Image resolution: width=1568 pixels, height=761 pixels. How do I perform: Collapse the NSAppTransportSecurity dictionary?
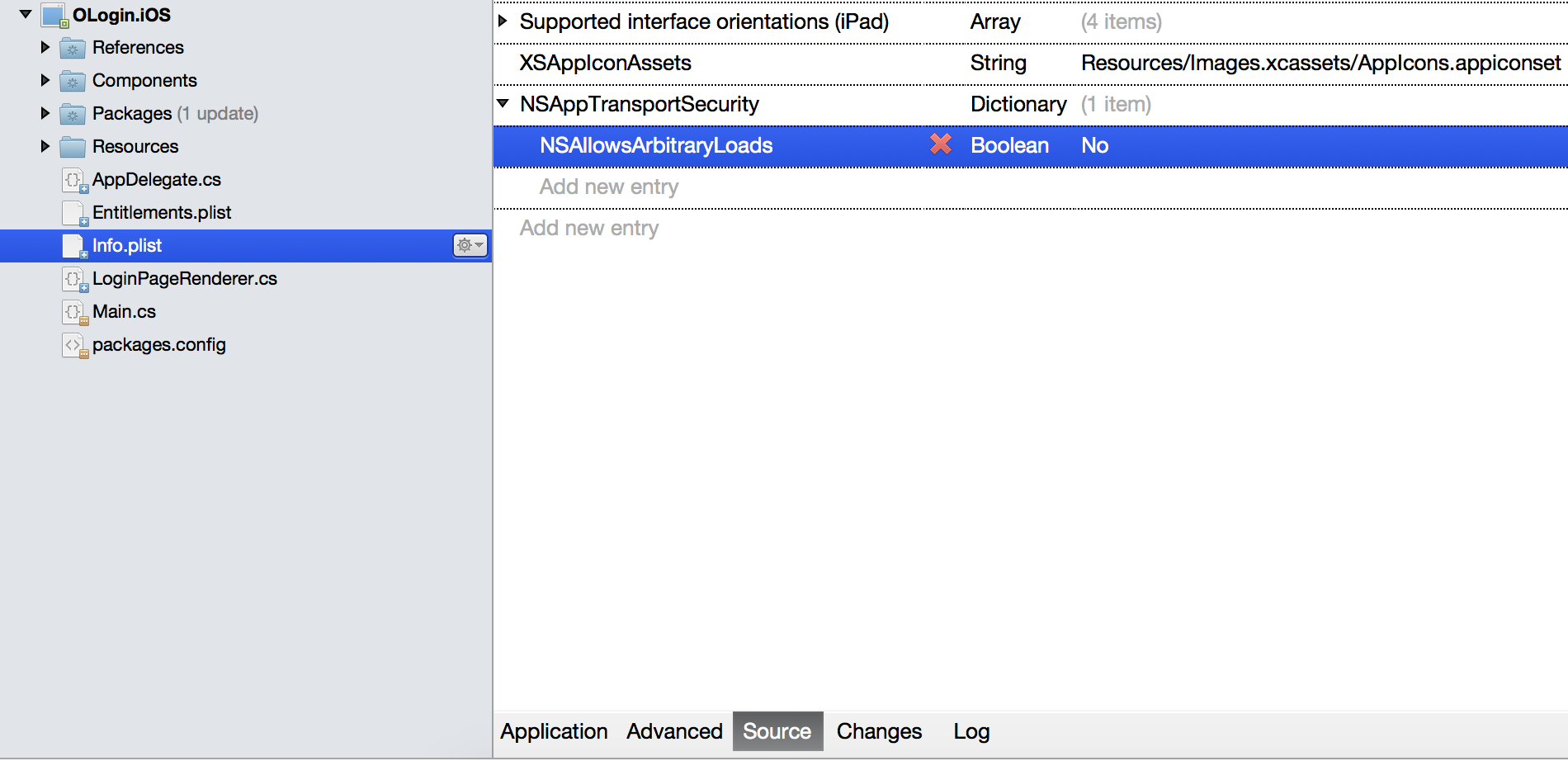(x=503, y=104)
